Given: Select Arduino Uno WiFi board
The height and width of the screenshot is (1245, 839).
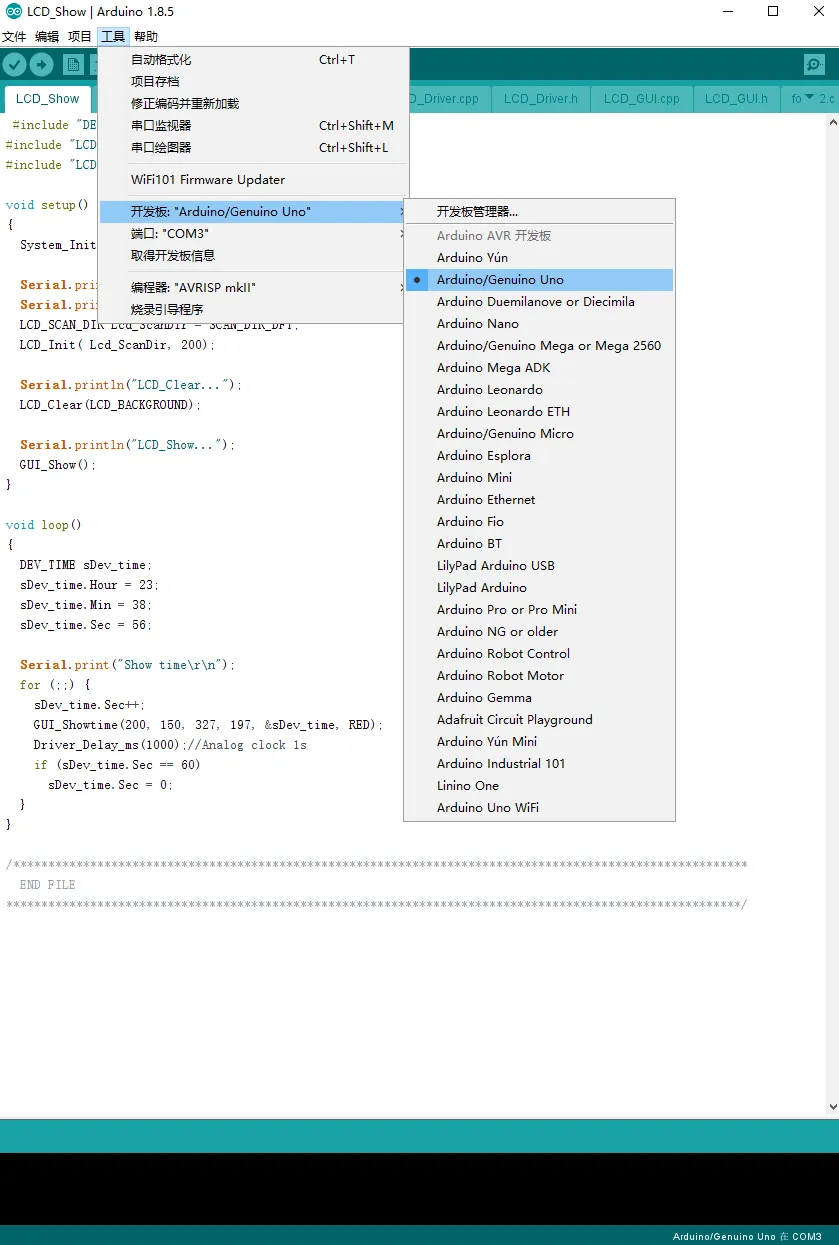Looking at the screenshot, I should pos(539,808).
